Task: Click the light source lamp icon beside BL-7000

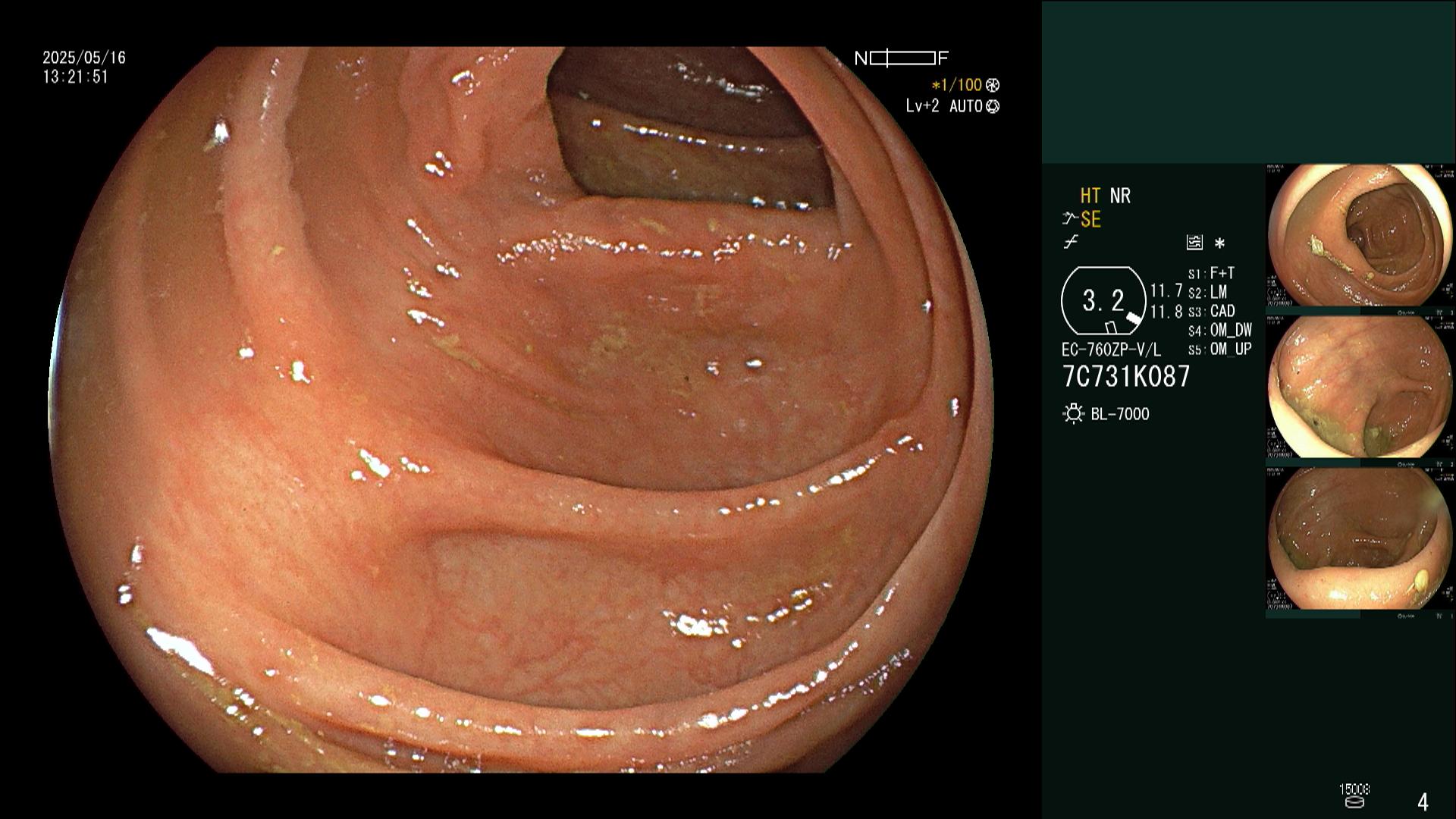Action: [1073, 414]
